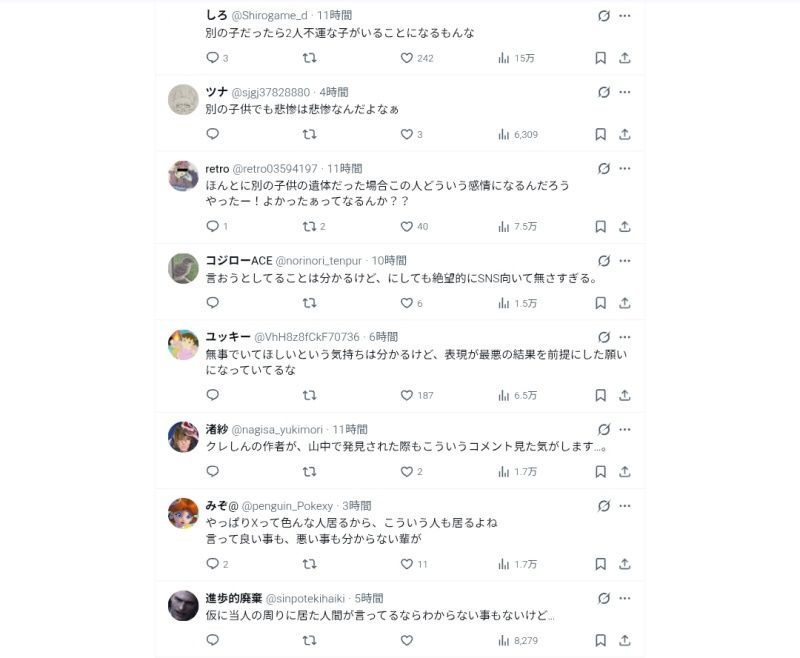This screenshot has width=800, height=658.
Task: Reply to 渚紗's post
Action: [x=212, y=471]
